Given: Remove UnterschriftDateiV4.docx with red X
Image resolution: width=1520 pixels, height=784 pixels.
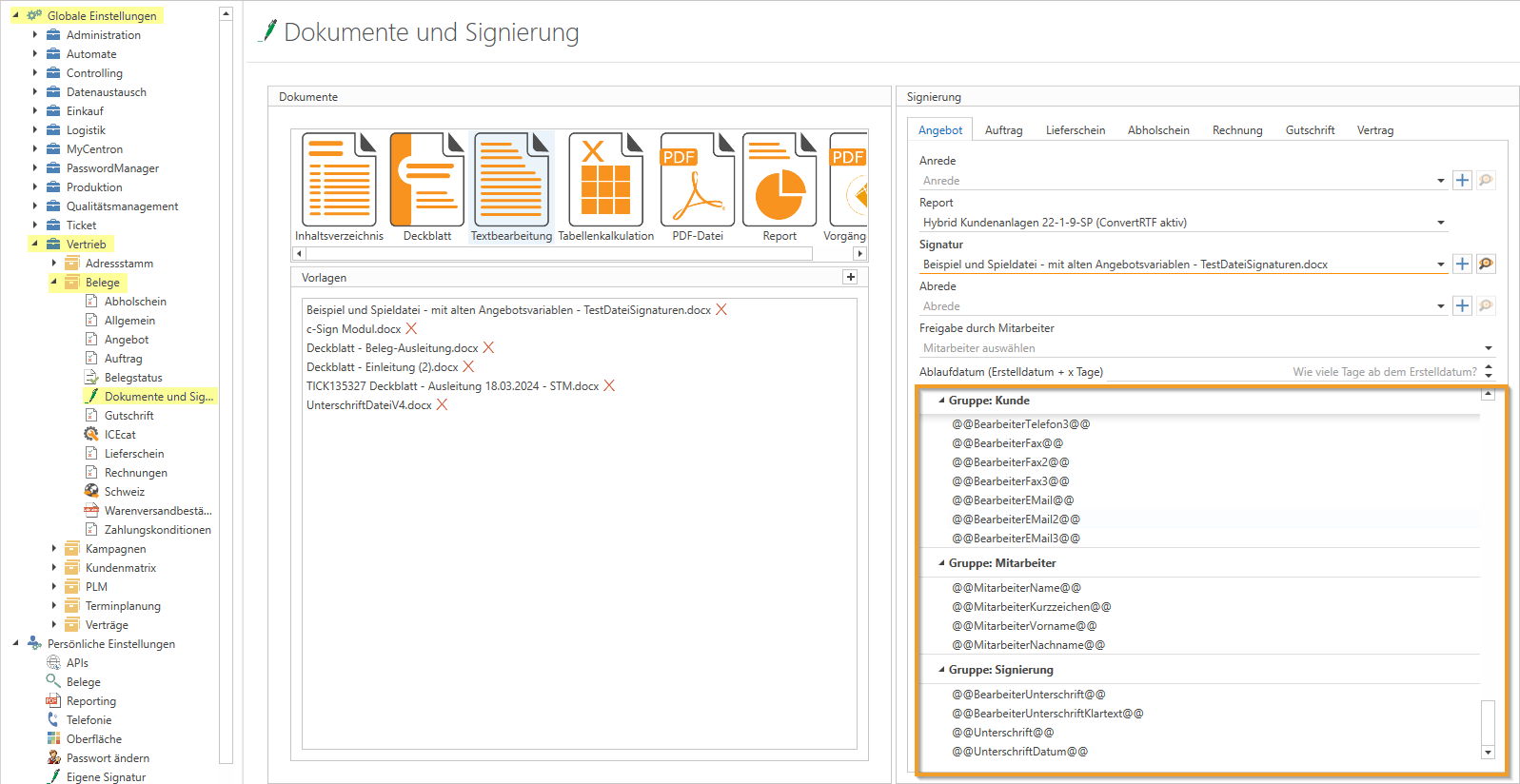Looking at the screenshot, I should click(442, 405).
